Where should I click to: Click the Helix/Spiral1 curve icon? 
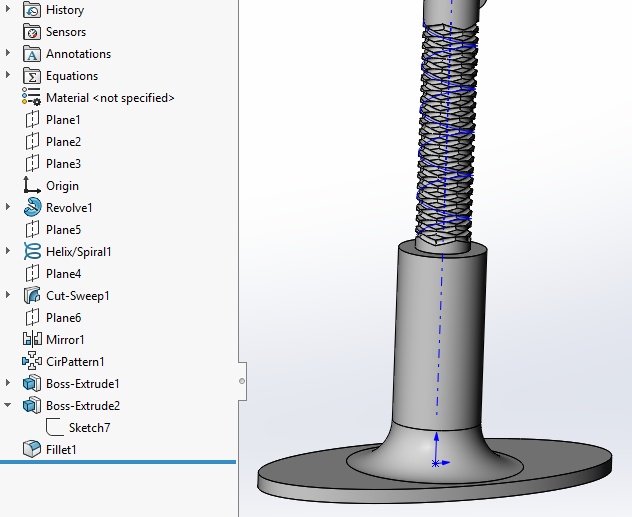[32, 252]
